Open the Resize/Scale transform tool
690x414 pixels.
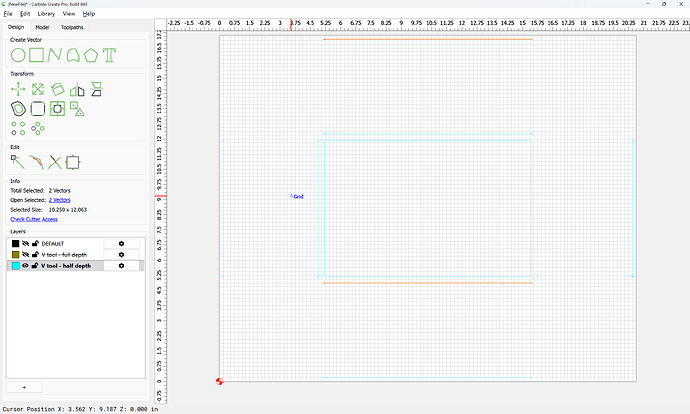click(x=38, y=89)
